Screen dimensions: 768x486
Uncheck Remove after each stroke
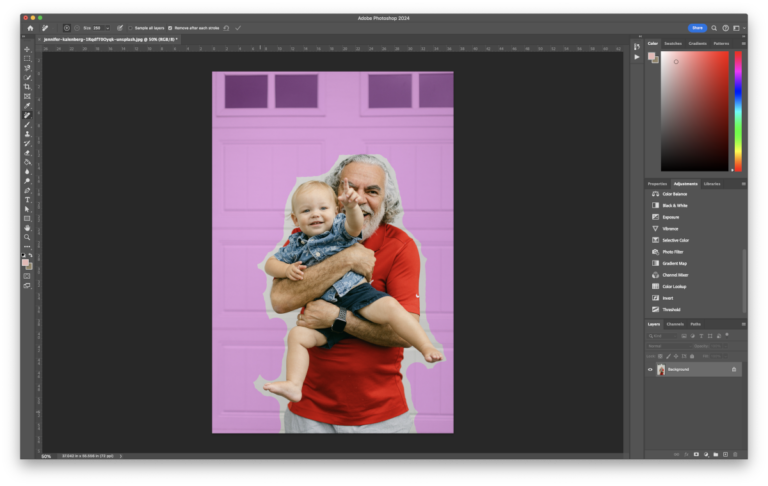point(170,28)
